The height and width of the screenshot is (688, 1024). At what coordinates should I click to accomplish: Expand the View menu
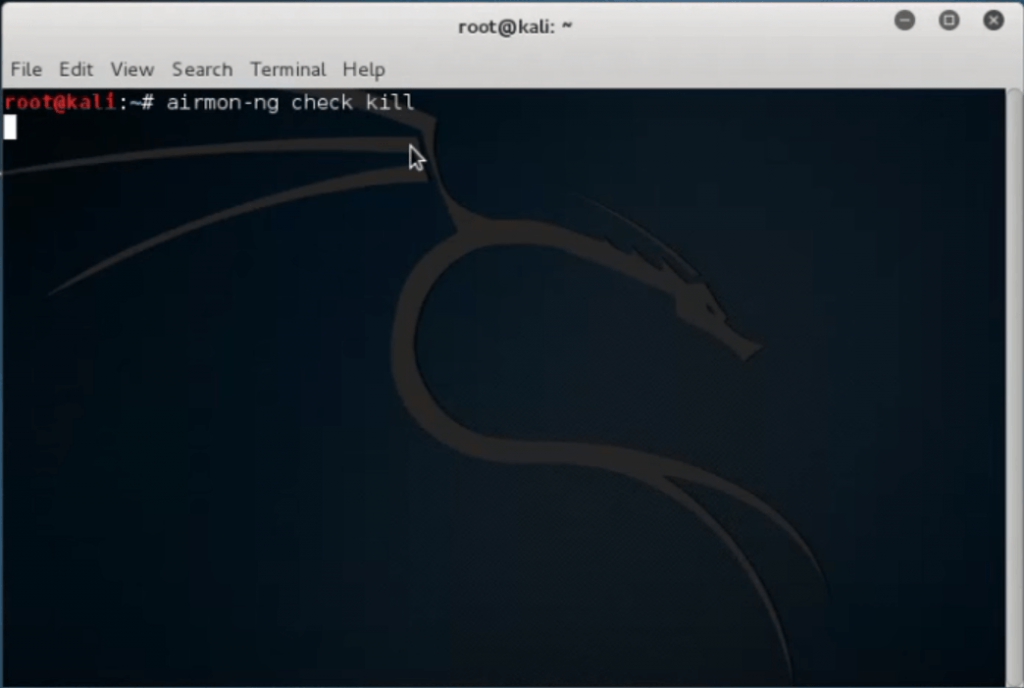coord(132,69)
